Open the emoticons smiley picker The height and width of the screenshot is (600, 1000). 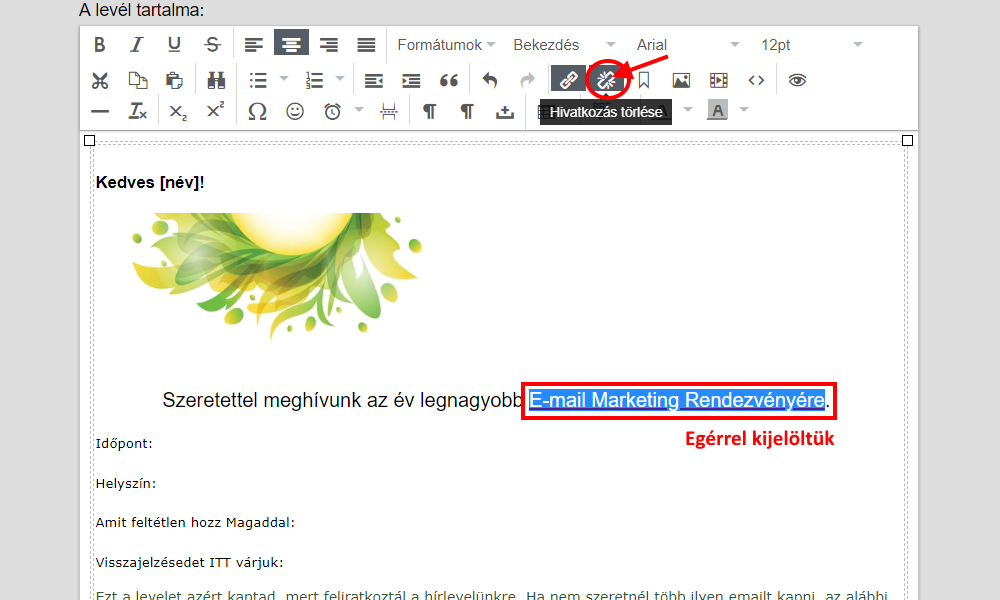[x=295, y=112]
